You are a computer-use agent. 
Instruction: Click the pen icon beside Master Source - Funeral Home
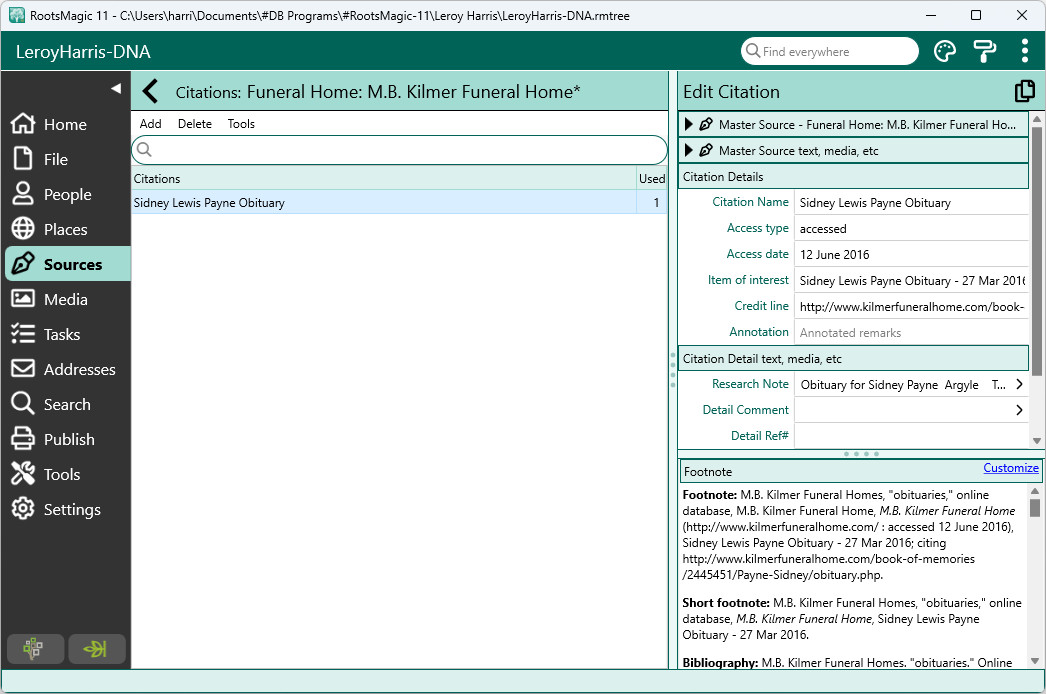(x=706, y=125)
